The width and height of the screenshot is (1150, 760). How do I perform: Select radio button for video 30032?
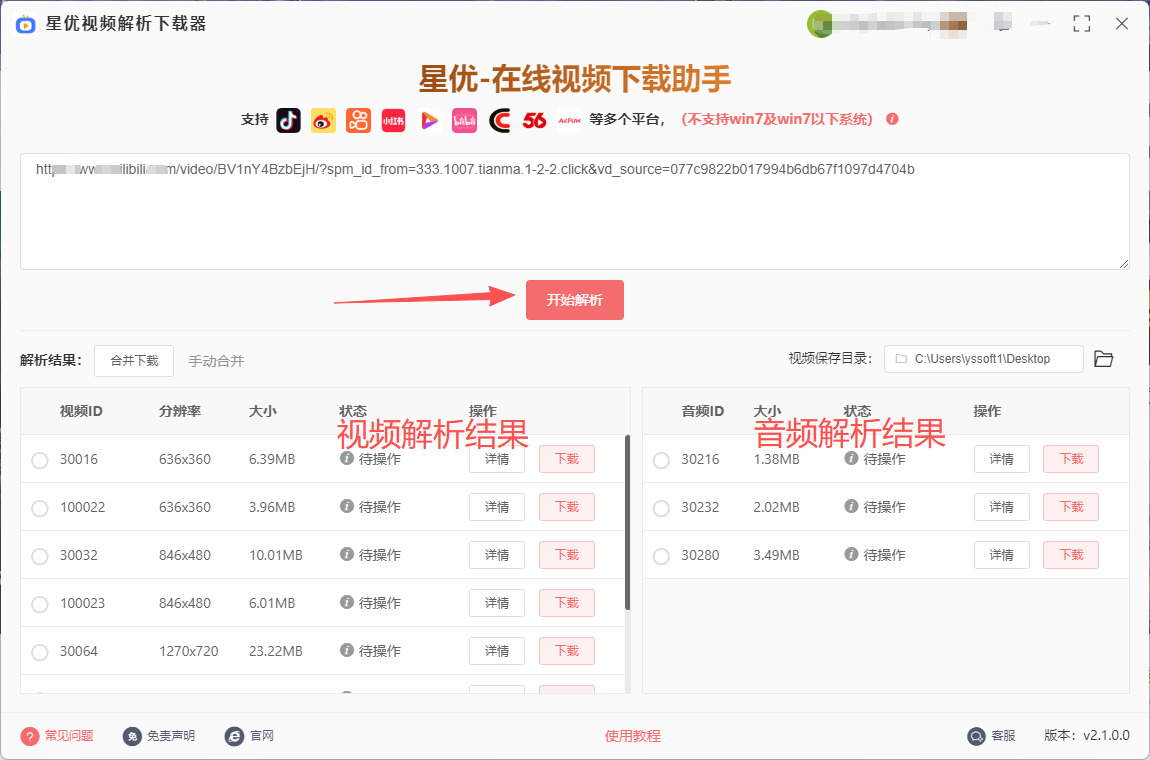[40, 556]
